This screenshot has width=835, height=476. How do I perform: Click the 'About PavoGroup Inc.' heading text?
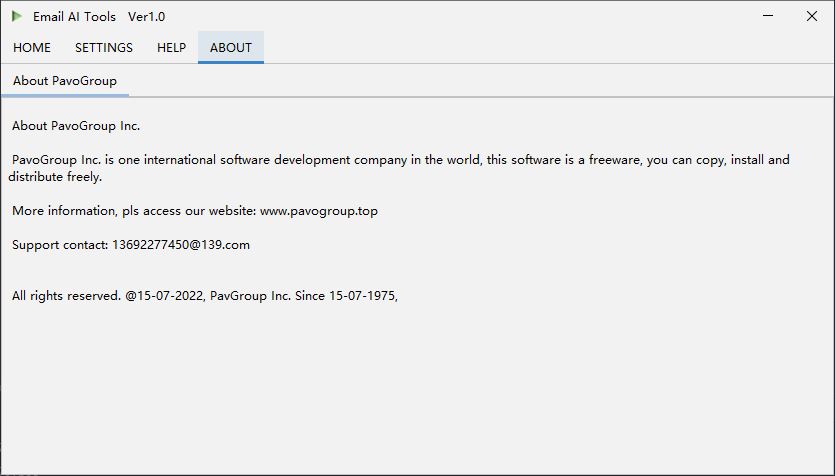(x=76, y=126)
